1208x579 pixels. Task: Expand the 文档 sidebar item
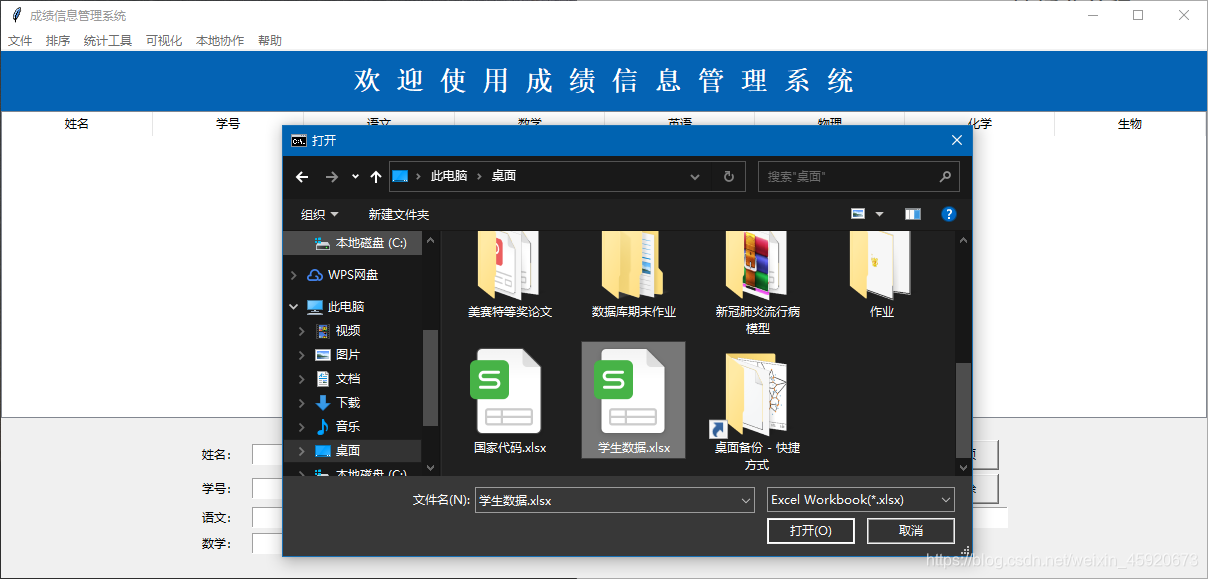click(x=303, y=378)
